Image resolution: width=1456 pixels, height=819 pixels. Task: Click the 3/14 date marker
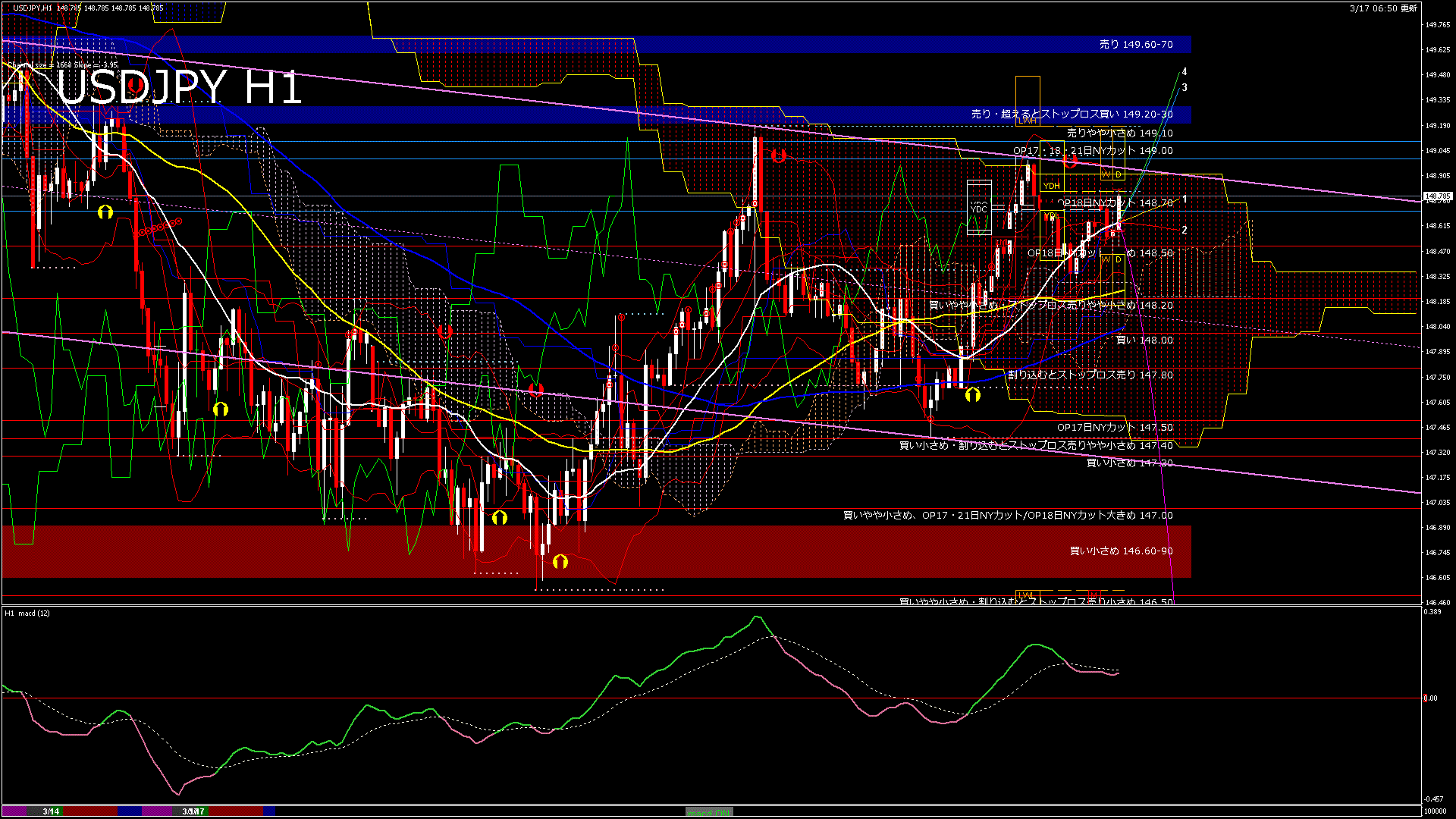51,811
